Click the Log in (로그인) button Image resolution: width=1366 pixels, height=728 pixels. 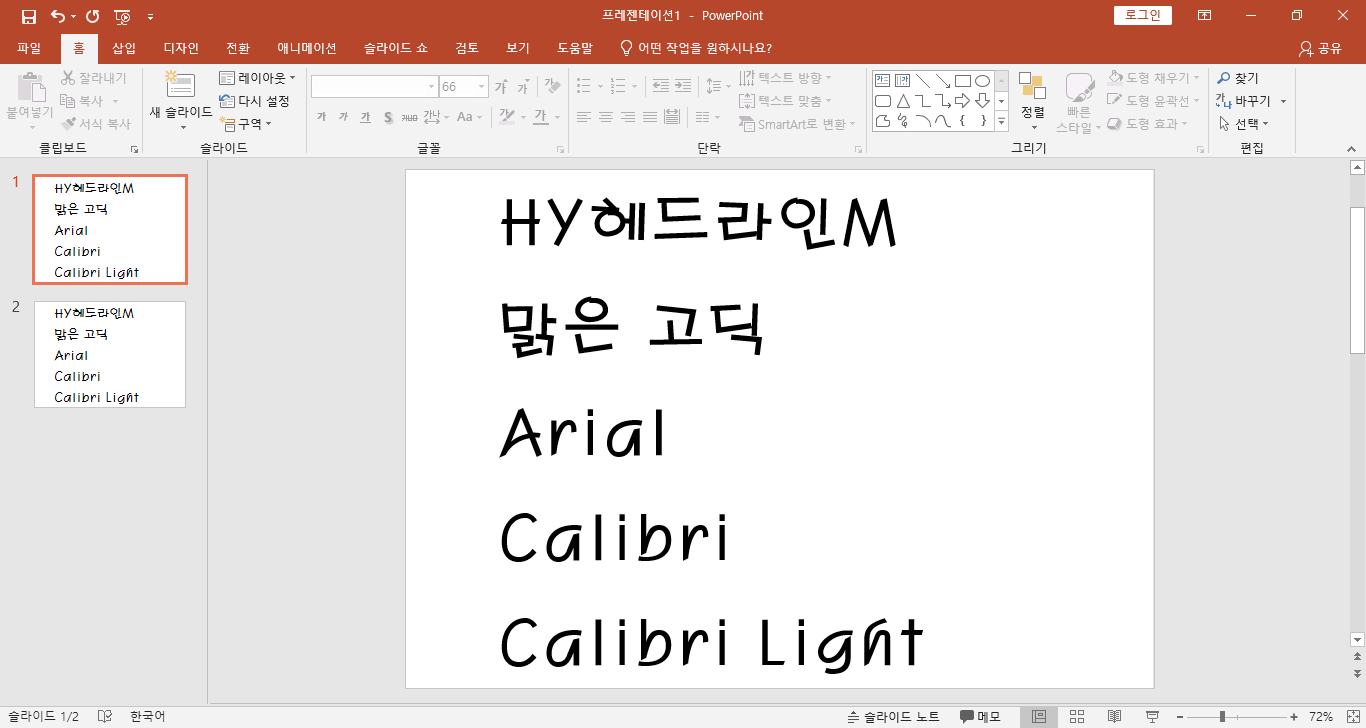click(x=1142, y=15)
